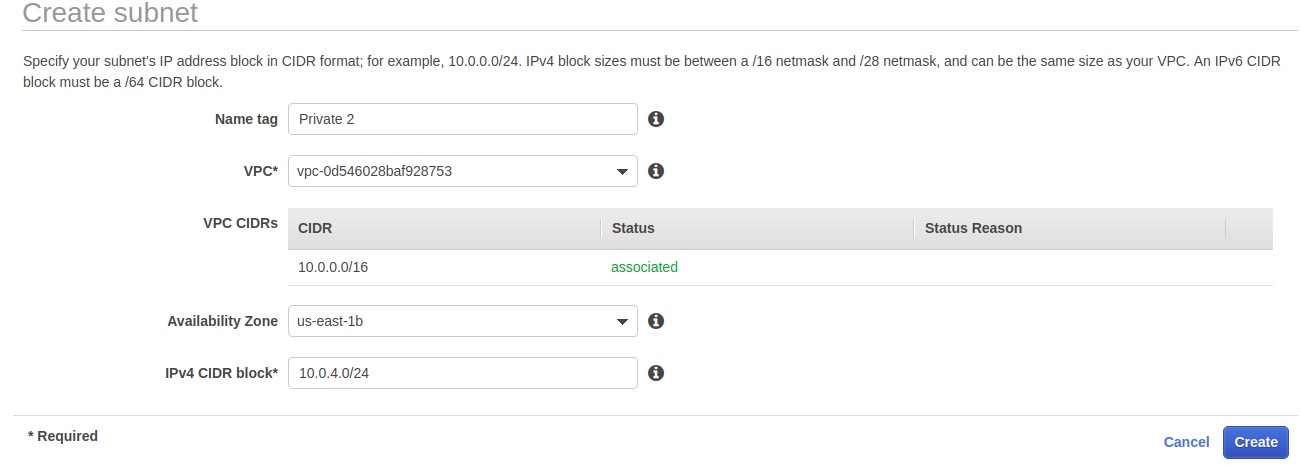The image size is (1301, 465).
Task: Expand the Availability Zone dropdown
Action: (x=462, y=321)
